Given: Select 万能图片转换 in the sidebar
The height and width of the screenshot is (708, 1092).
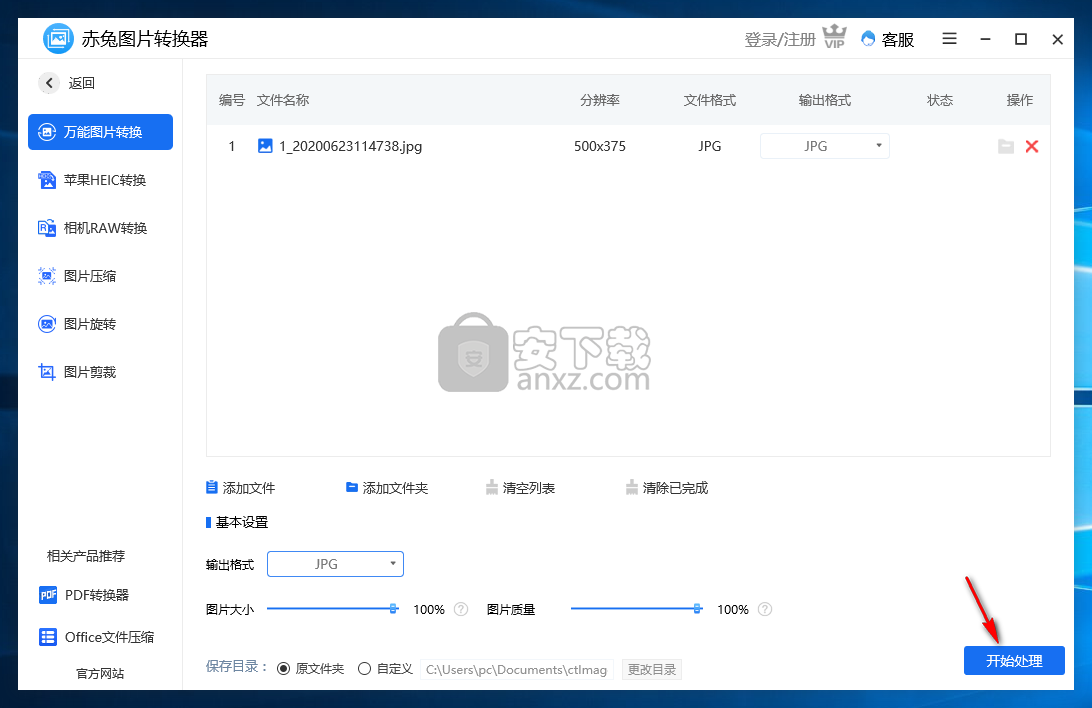Looking at the screenshot, I should (x=100, y=132).
